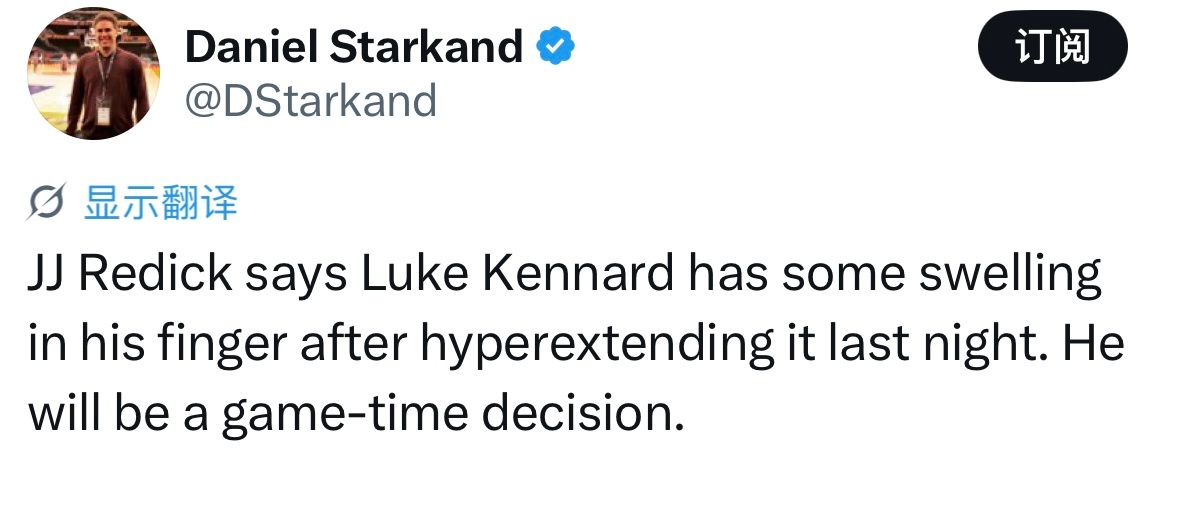This screenshot has height=518, width=1179.
Task: Click the Daniel Starkand display name
Action: [x=355, y=46]
